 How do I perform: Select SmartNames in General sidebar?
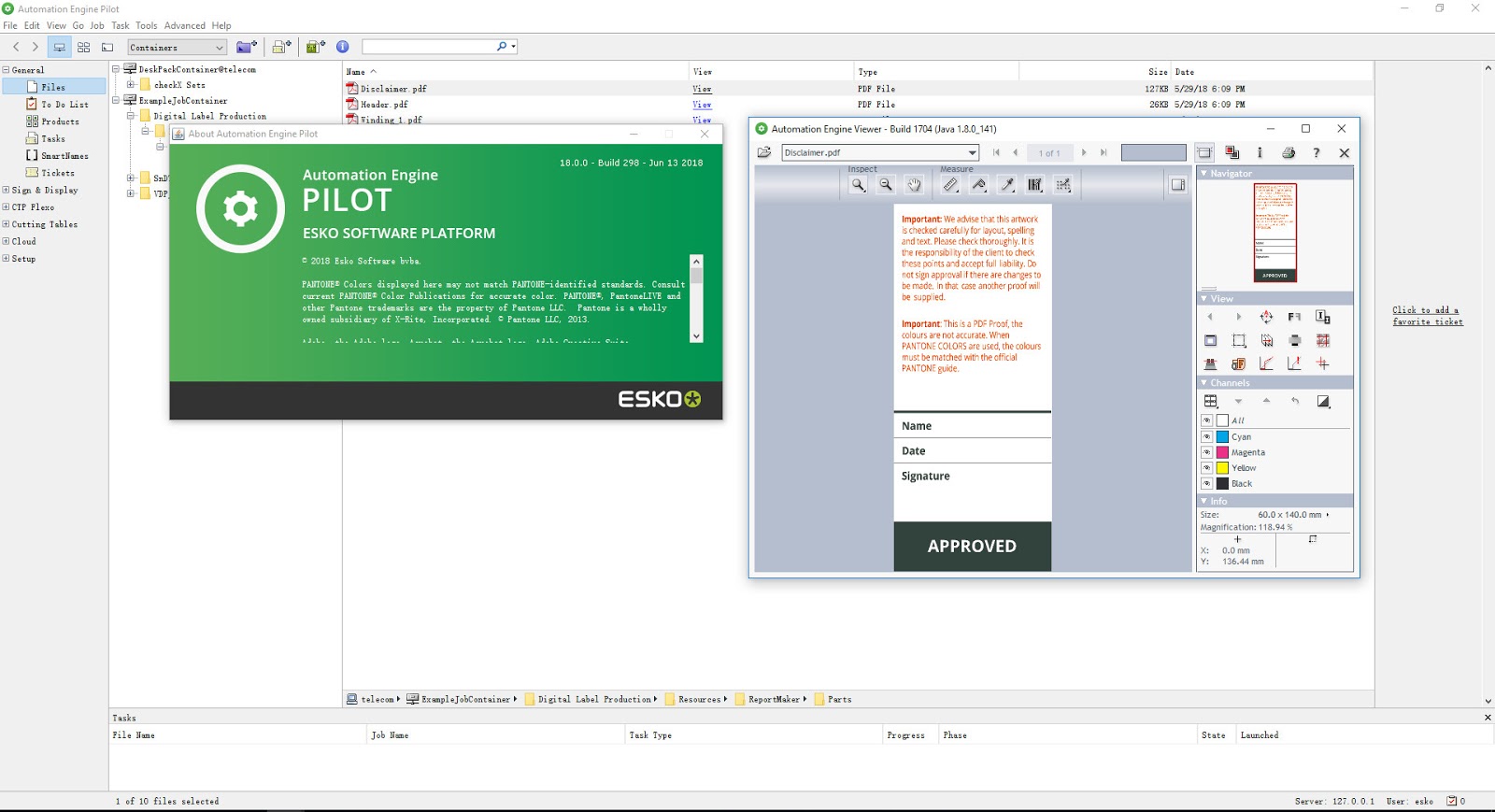58,156
